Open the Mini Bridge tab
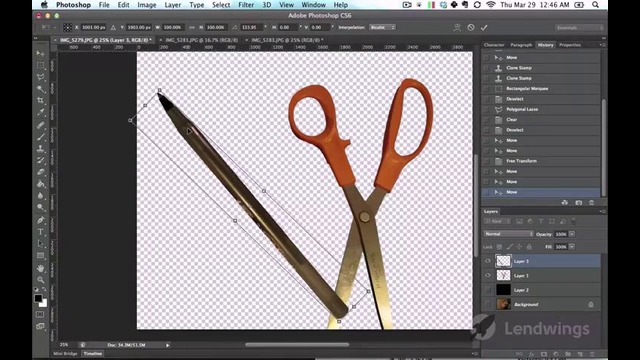 (x=65, y=353)
